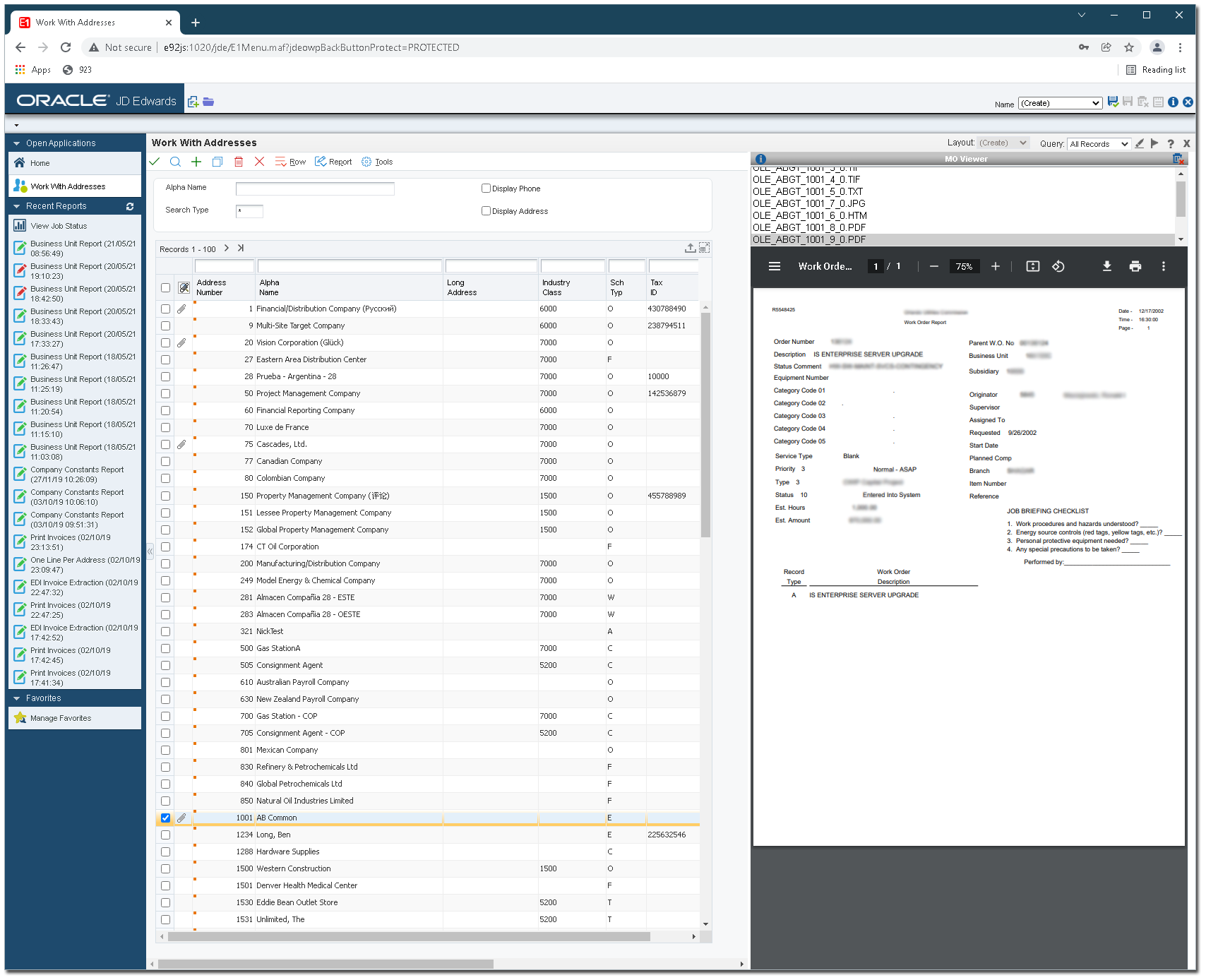Check the row checkbox for Gas StationA
This screenshot has width=1206, height=980.
point(165,648)
